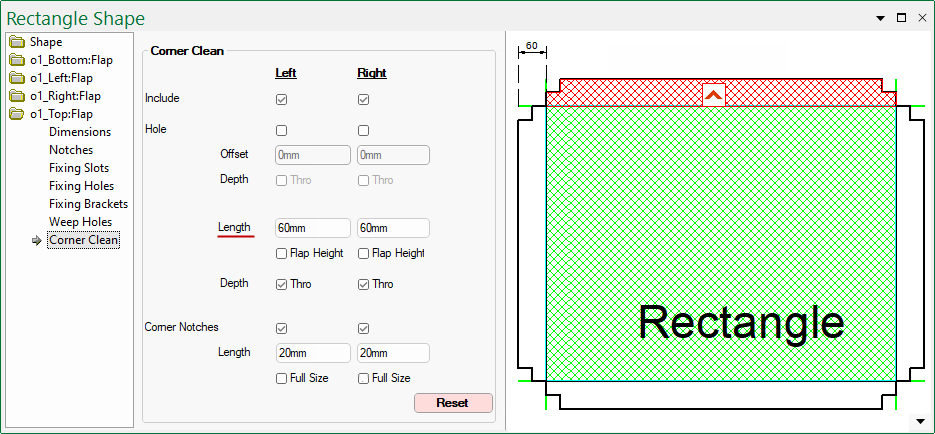Click the arrow marker beside Corner Clean

pyautogui.click(x=37, y=240)
